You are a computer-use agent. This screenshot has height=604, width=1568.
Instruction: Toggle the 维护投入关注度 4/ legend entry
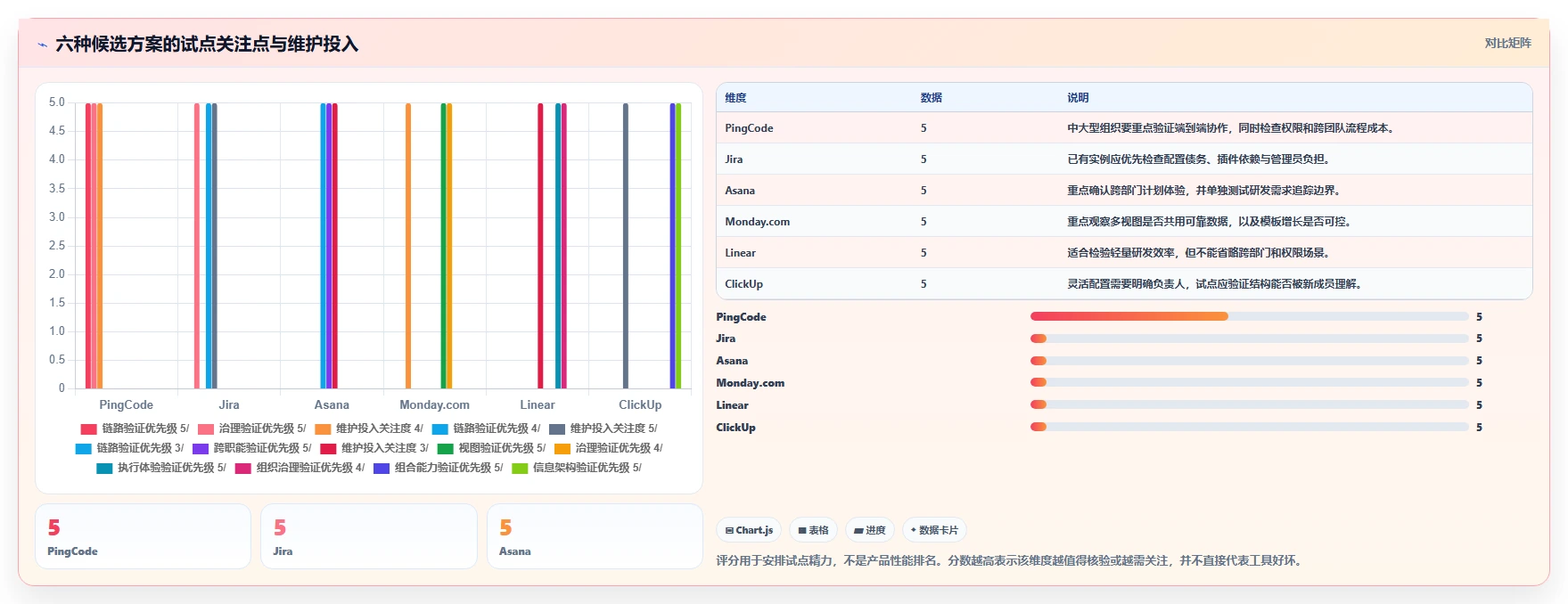pos(369,429)
